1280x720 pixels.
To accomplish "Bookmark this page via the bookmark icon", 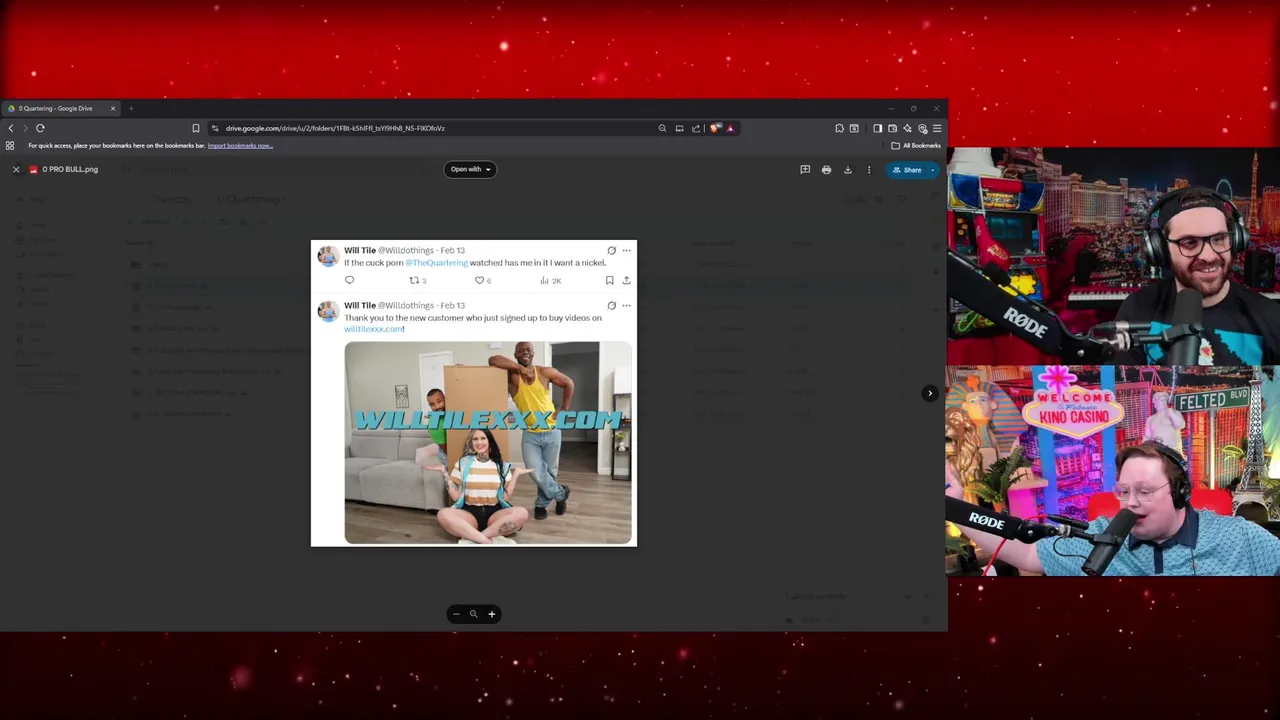I will point(196,128).
